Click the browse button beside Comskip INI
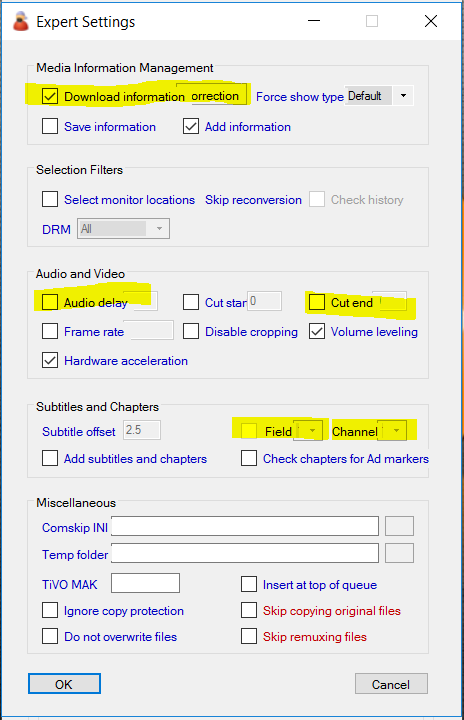Image resolution: width=464 pixels, height=720 pixels. [x=399, y=526]
